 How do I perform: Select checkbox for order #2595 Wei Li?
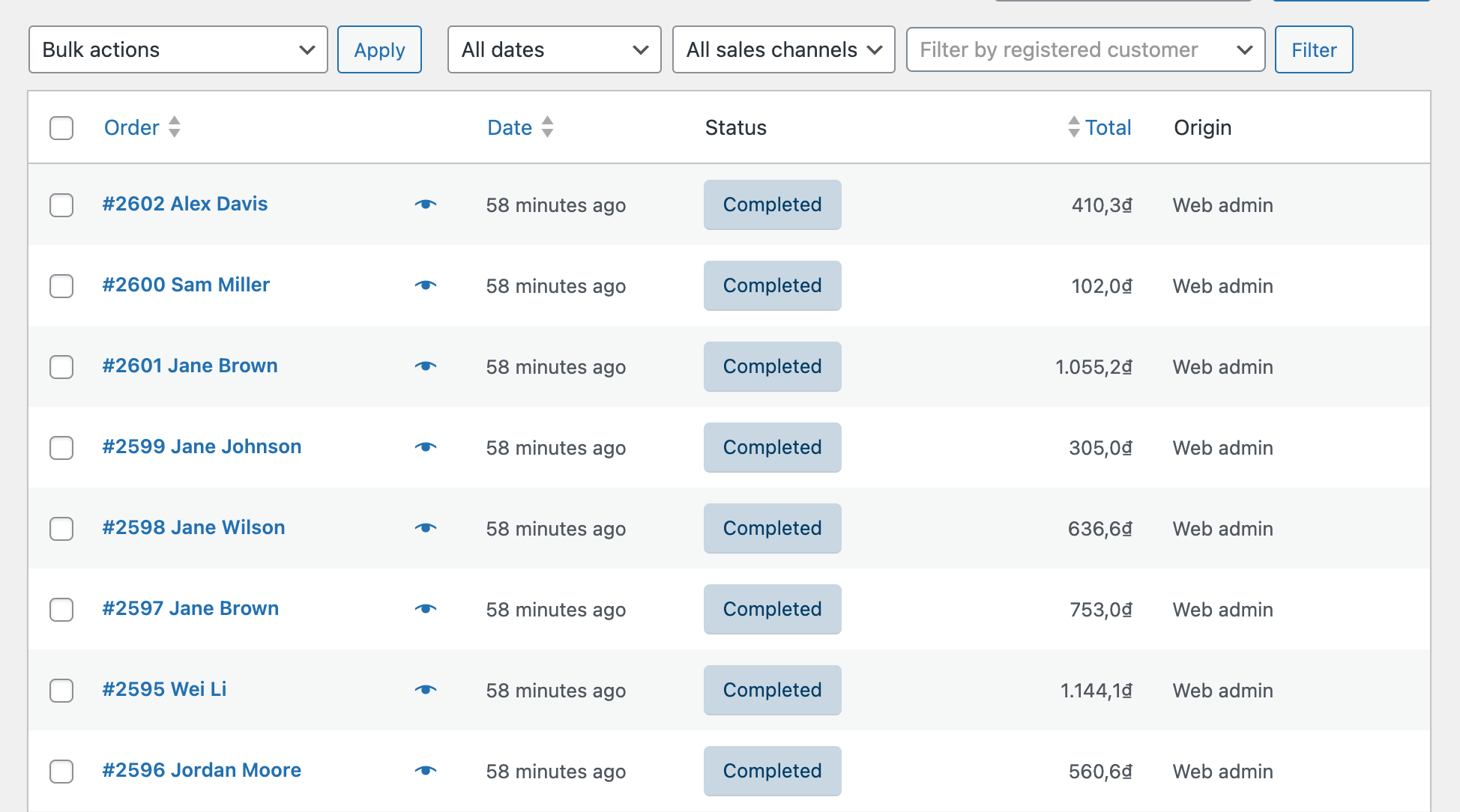(61, 691)
